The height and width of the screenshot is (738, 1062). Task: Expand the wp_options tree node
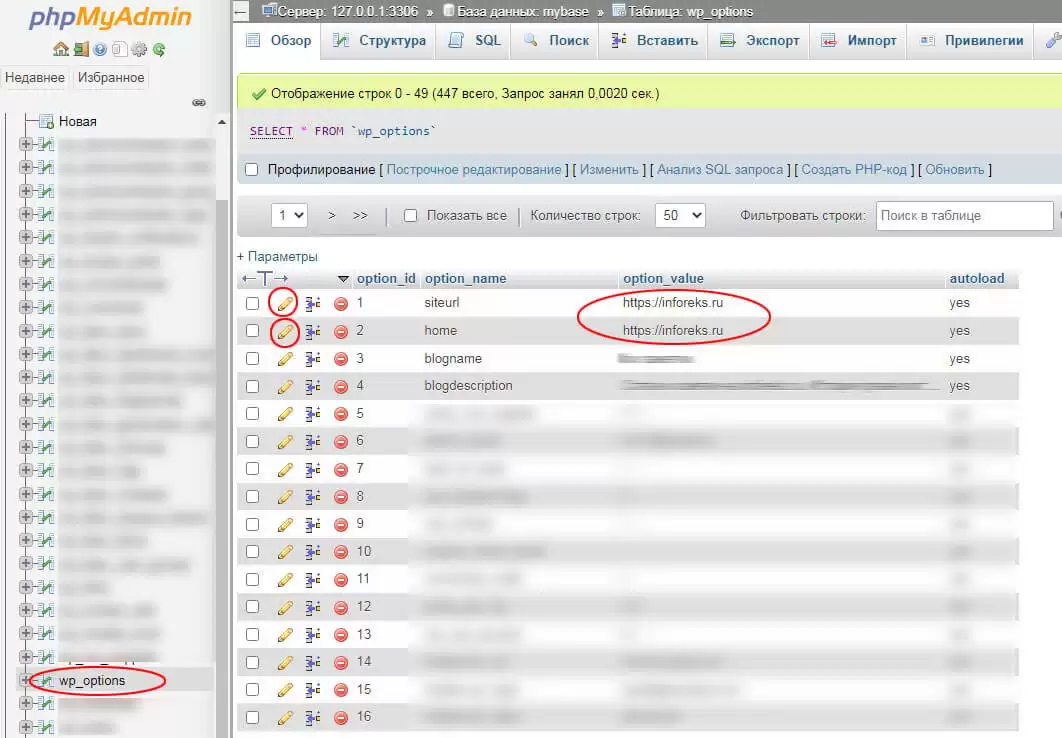tap(26, 681)
